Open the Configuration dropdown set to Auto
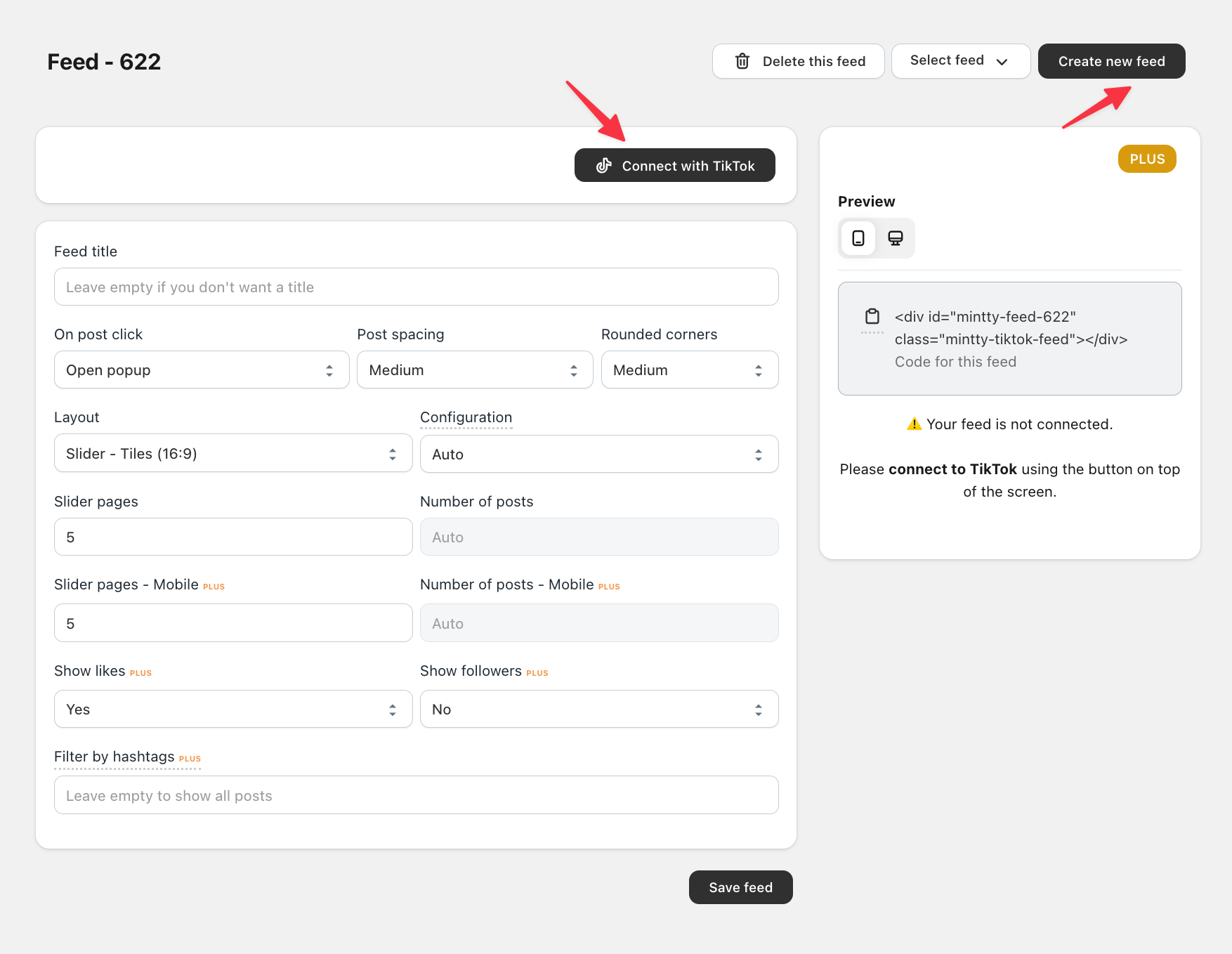Viewport: 1232px width, 954px height. (x=599, y=454)
